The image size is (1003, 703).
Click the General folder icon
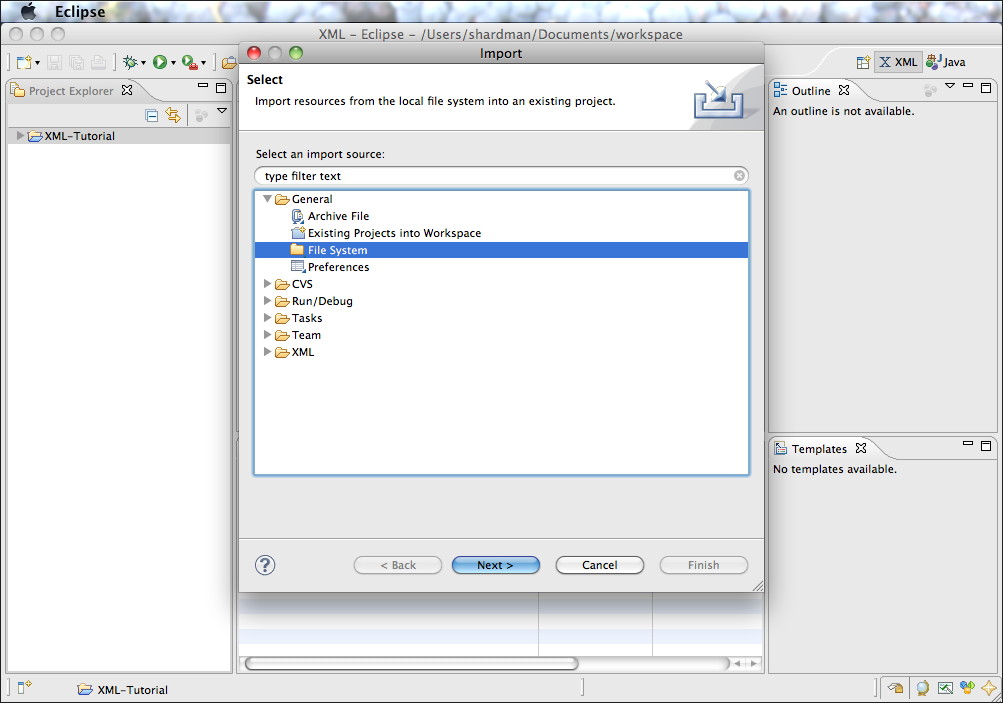(x=282, y=200)
